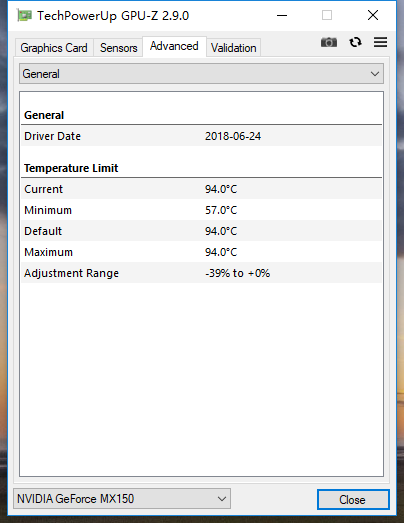Go to the Validation tab
This screenshot has height=523, width=404.
[x=234, y=48]
